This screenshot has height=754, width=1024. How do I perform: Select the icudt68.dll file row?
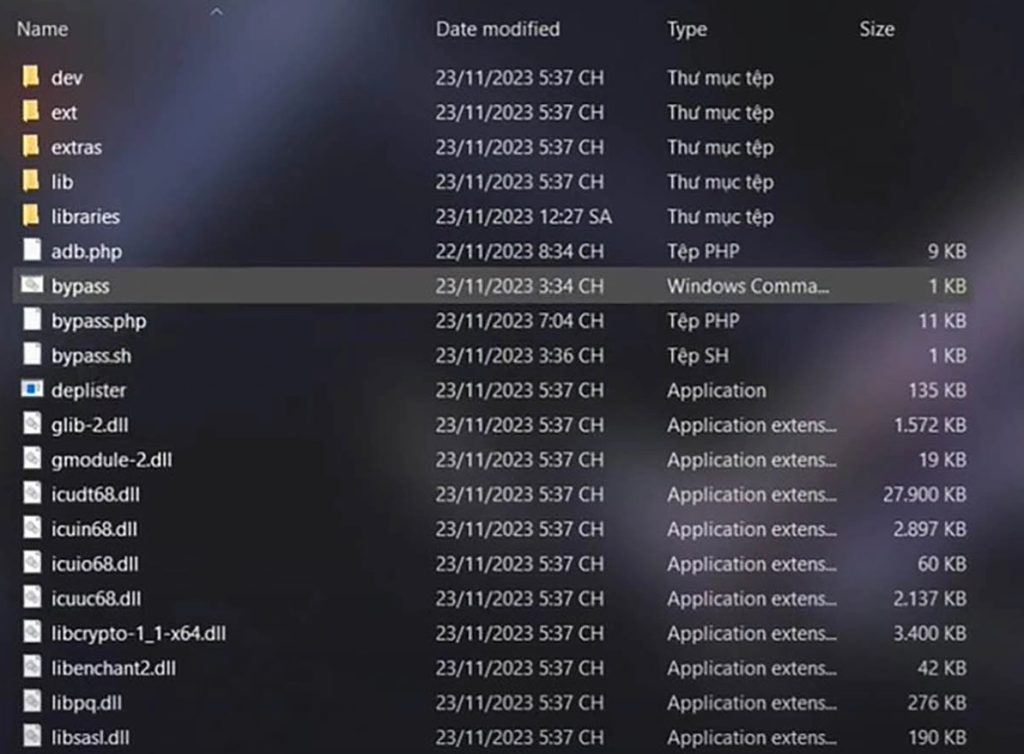[x=95, y=494]
